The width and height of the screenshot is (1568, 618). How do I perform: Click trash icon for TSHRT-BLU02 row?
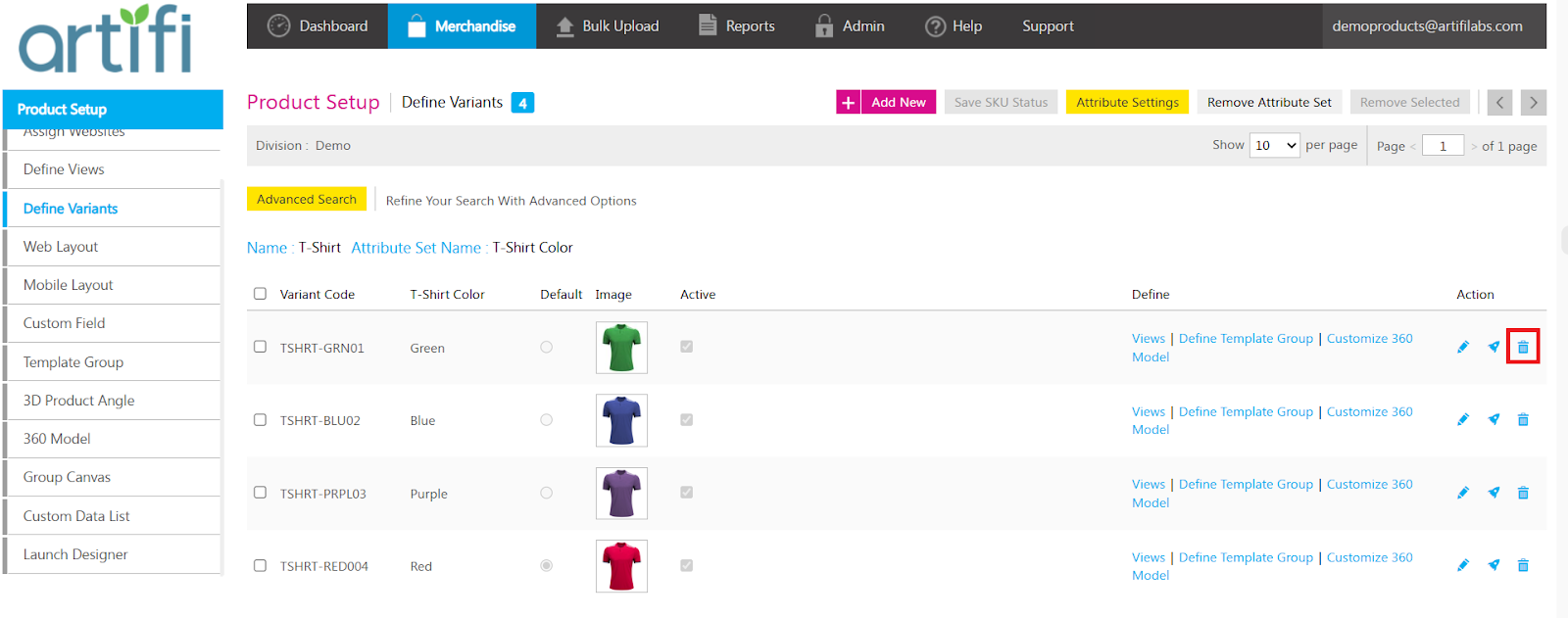point(1523,419)
